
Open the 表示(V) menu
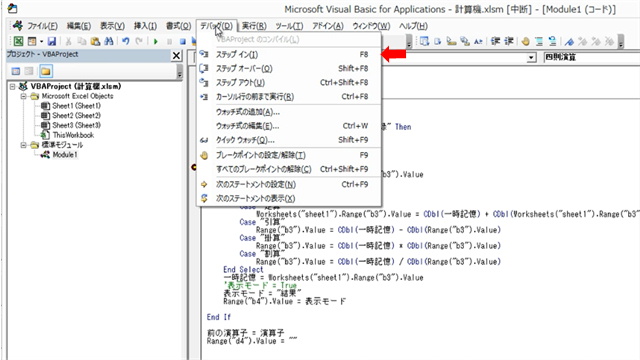(x=112, y=26)
